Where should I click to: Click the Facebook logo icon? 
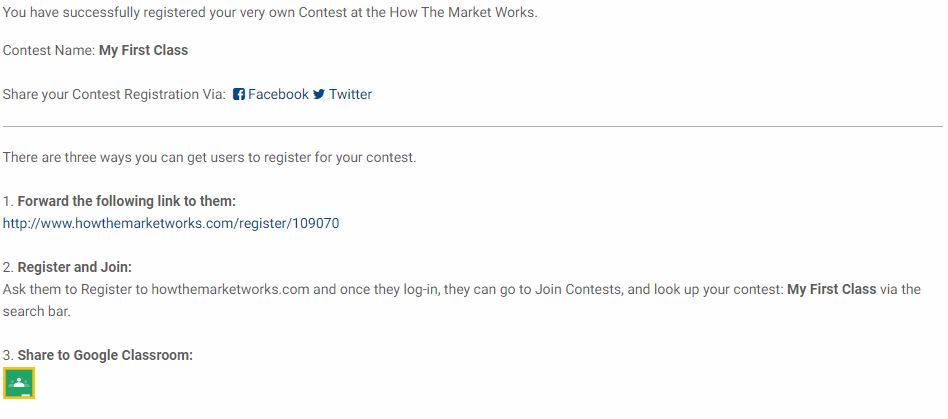click(x=239, y=94)
